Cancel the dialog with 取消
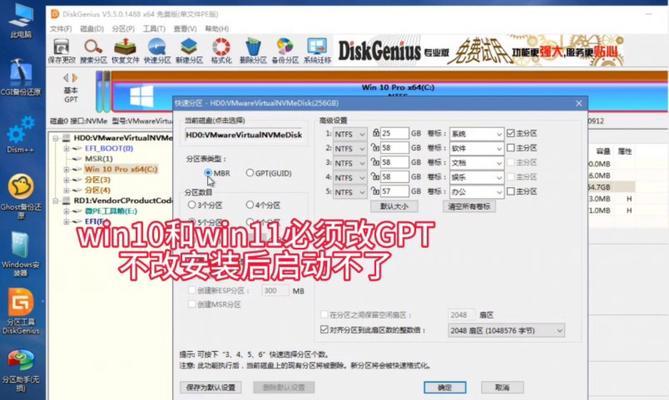Viewport: 669px width, 400px height. tap(502, 387)
